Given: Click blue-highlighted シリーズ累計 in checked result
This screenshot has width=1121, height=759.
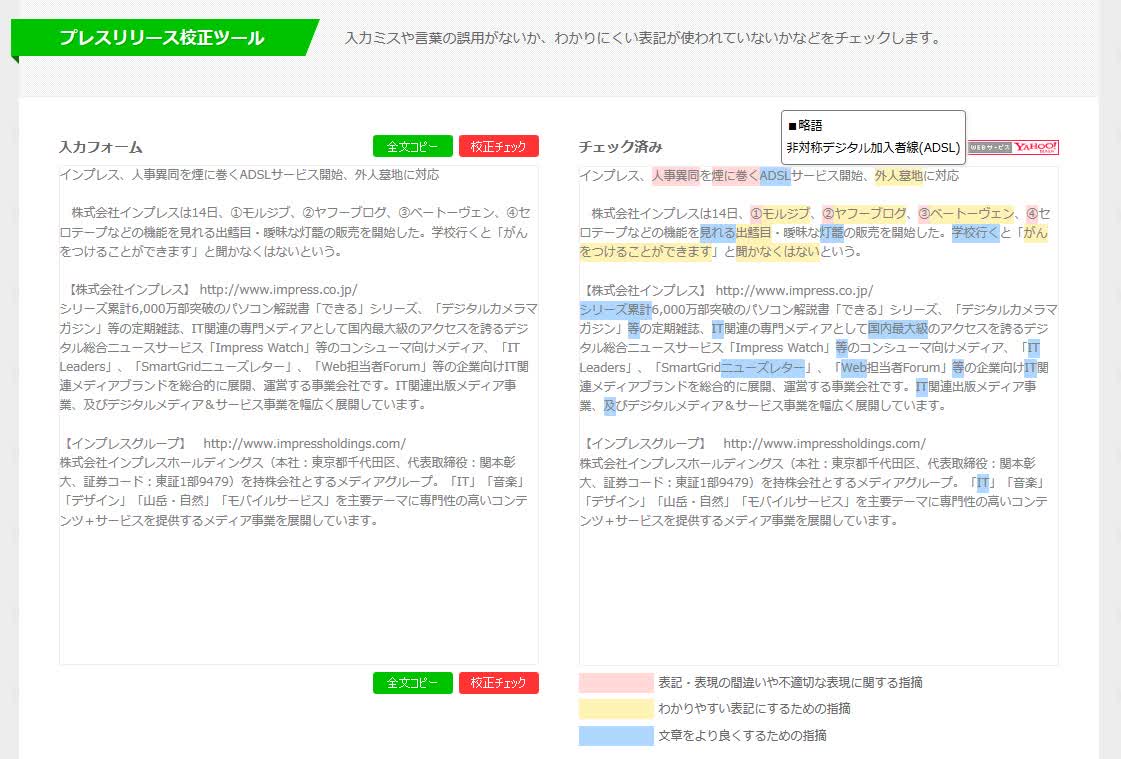Looking at the screenshot, I should (x=615, y=310).
